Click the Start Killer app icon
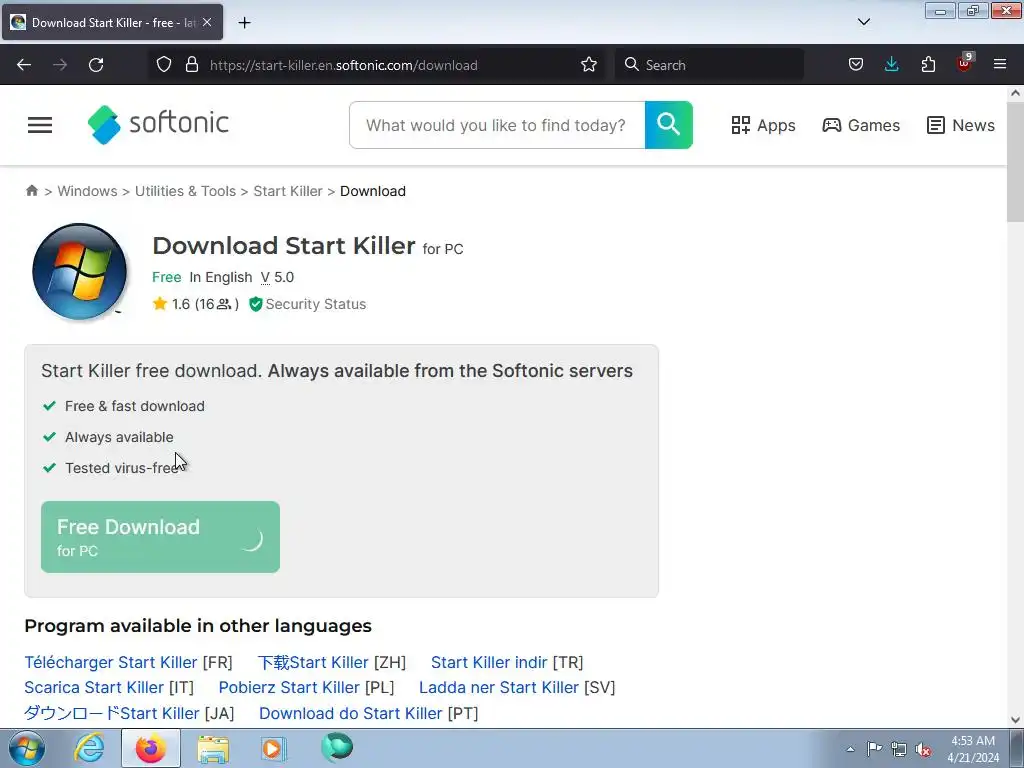 [79, 271]
